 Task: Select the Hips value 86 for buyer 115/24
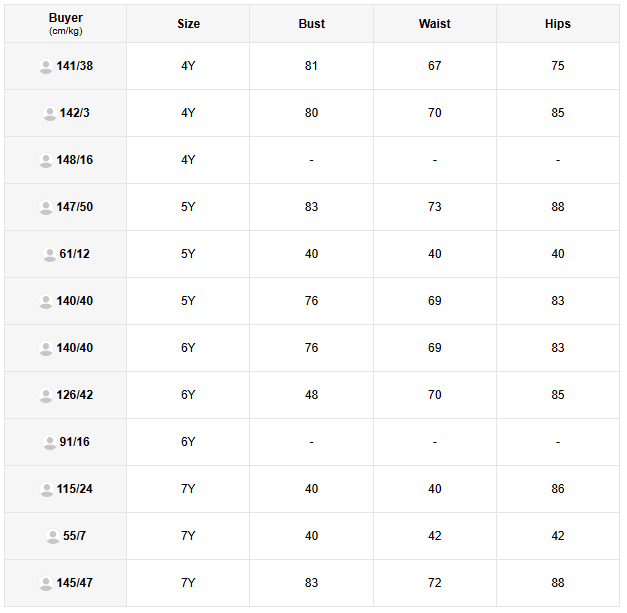tap(557, 489)
